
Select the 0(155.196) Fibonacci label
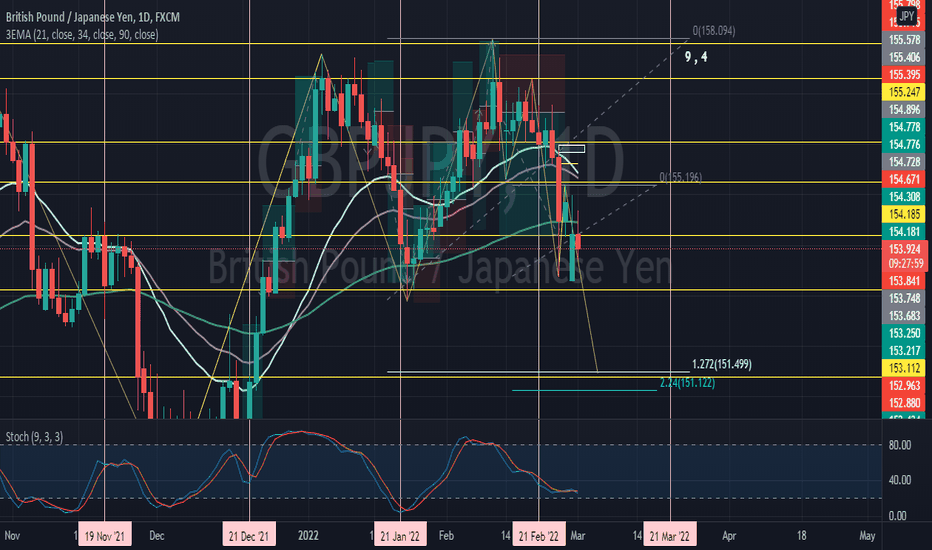(x=681, y=177)
